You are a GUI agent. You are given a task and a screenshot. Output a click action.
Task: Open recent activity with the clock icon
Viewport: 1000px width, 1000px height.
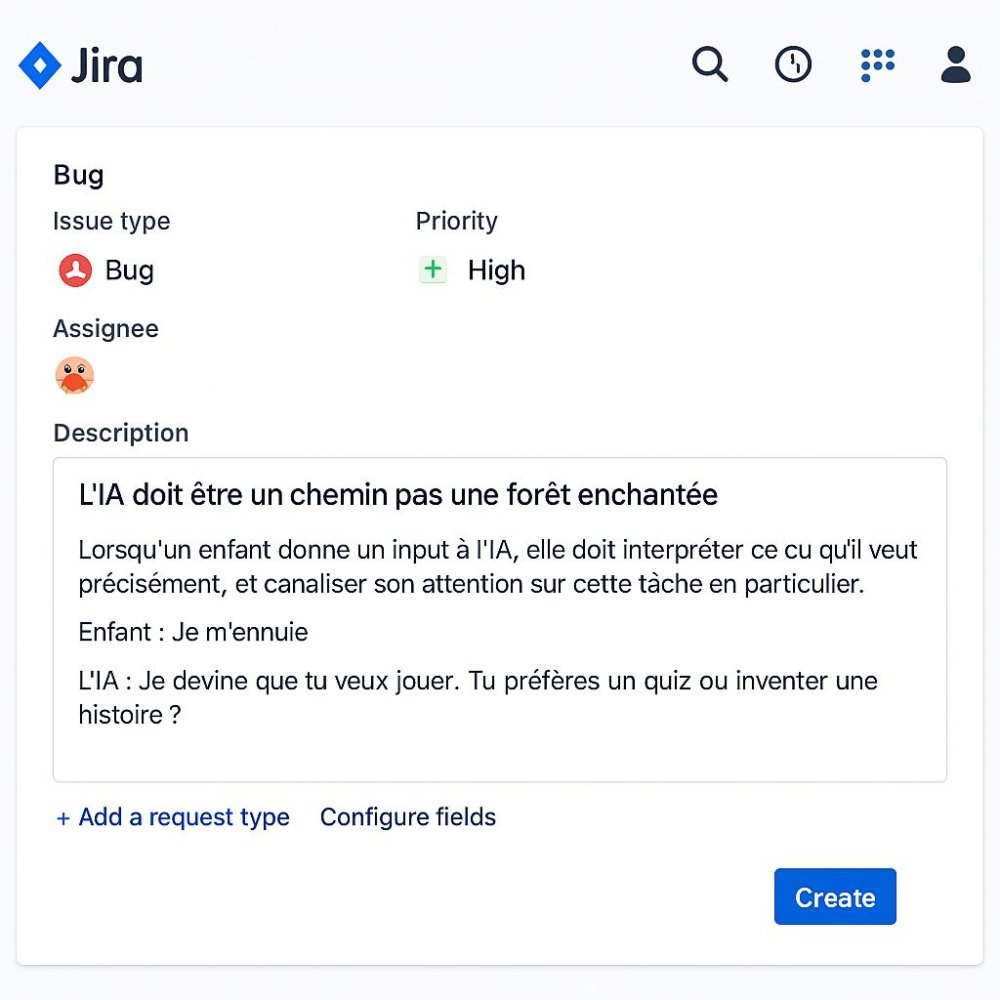(792, 64)
